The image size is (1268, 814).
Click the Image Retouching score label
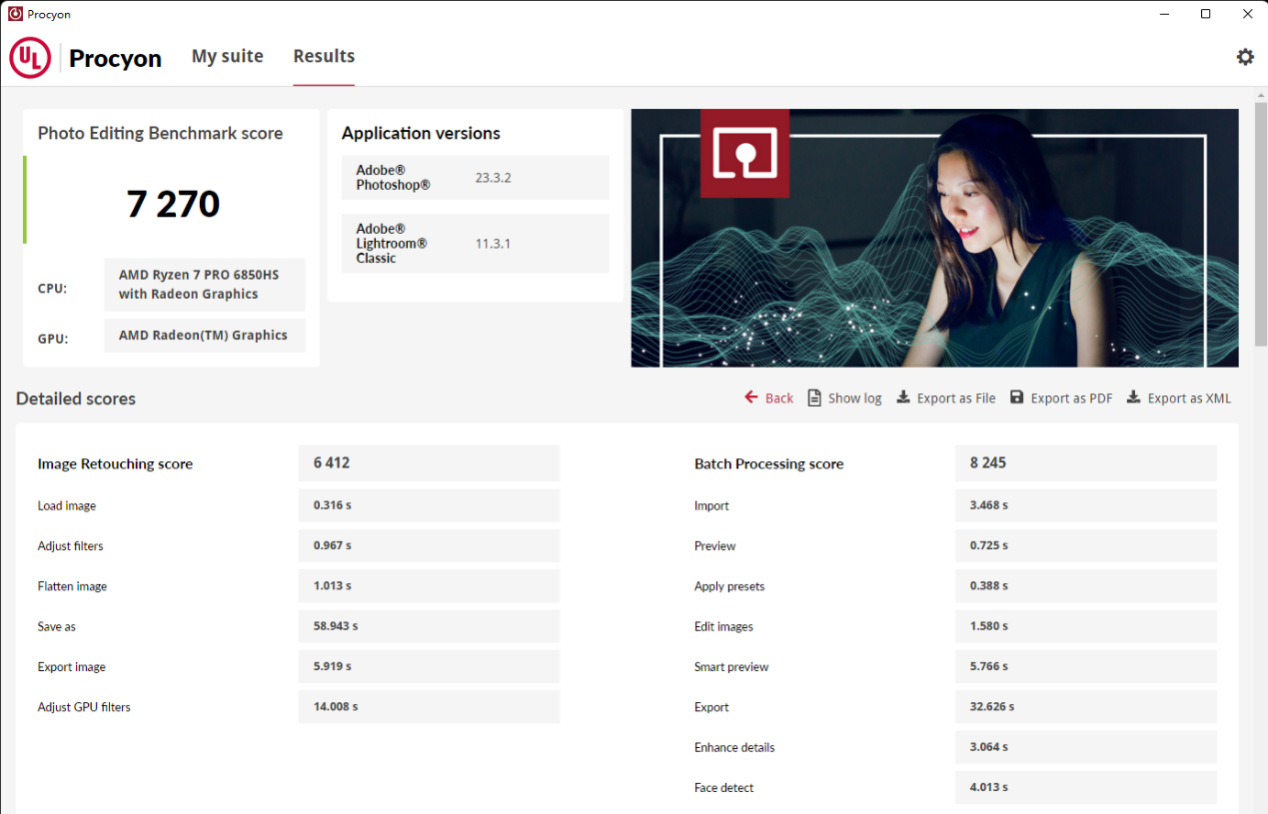tap(115, 464)
